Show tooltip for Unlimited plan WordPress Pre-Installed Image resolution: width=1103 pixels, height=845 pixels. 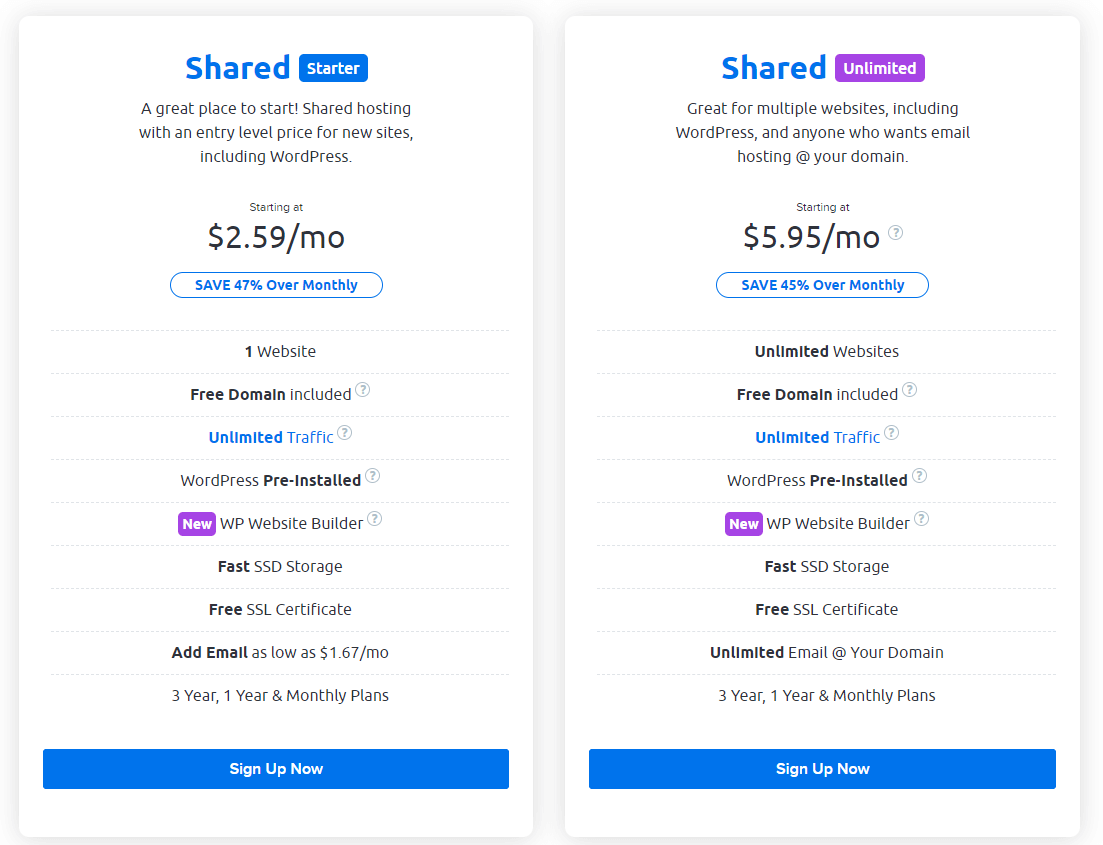pyautogui.click(x=919, y=476)
